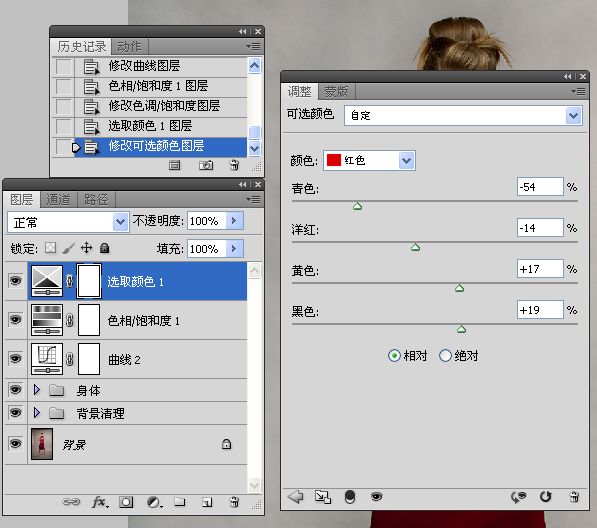Image resolution: width=597 pixels, height=528 pixels.
Task: Lock transparent pixels icon
Action: (x=50, y=248)
